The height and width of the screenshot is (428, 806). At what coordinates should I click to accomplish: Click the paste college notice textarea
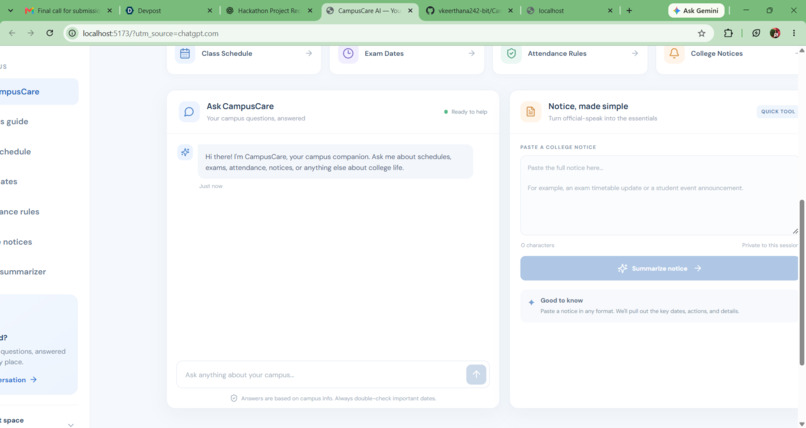[x=660, y=195]
